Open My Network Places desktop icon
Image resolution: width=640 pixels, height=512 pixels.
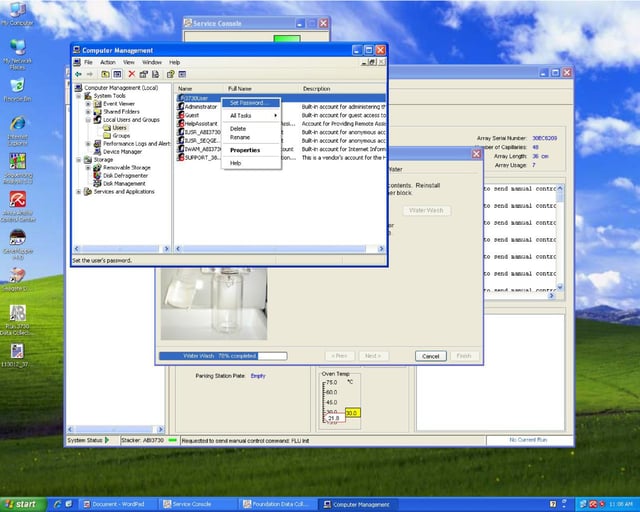click(x=17, y=55)
